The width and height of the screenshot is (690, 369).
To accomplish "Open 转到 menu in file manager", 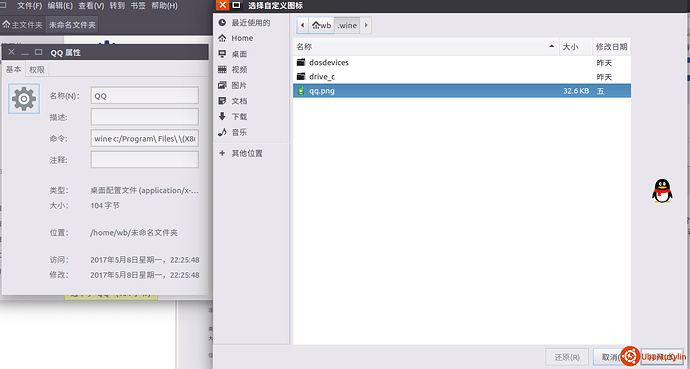I will pyautogui.click(x=117, y=6).
